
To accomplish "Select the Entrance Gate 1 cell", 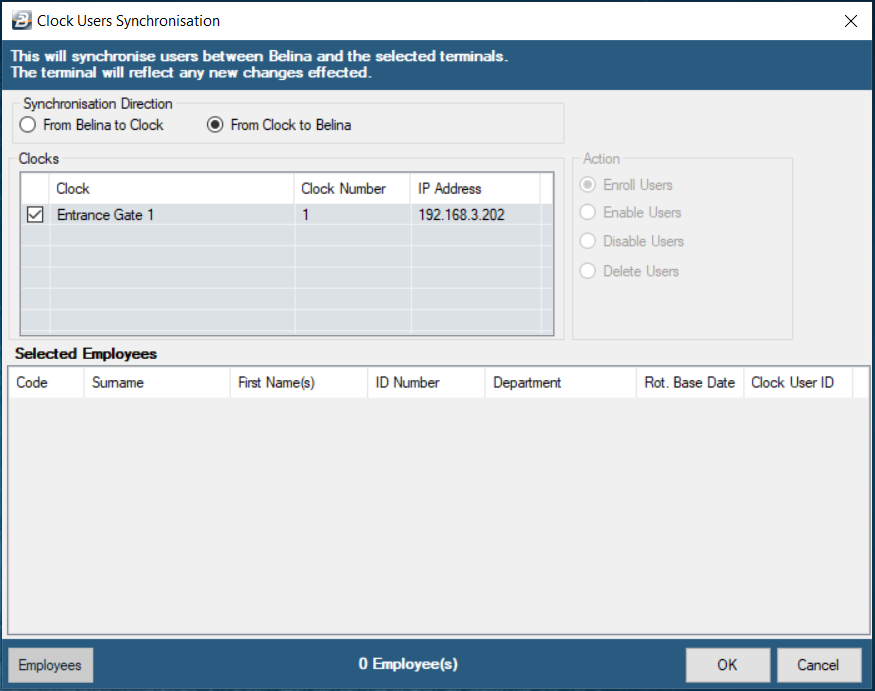I will pyautogui.click(x=172, y=214).
